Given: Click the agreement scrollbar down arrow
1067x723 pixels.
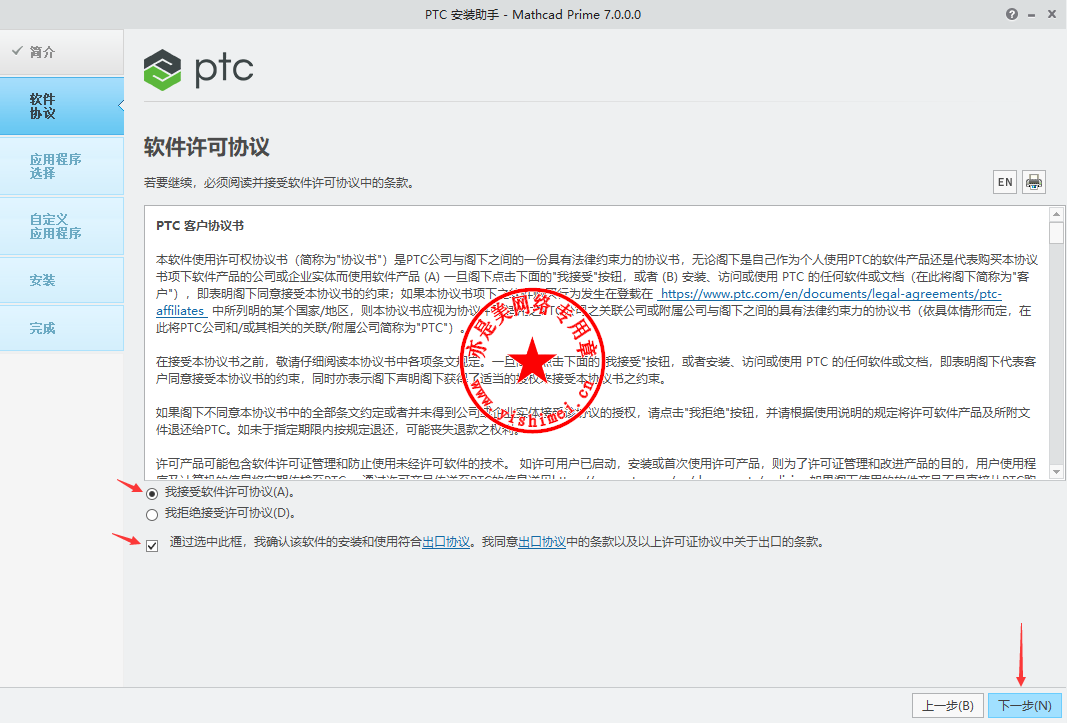Looking at the screenshot, I should (x=1056, y=472).
